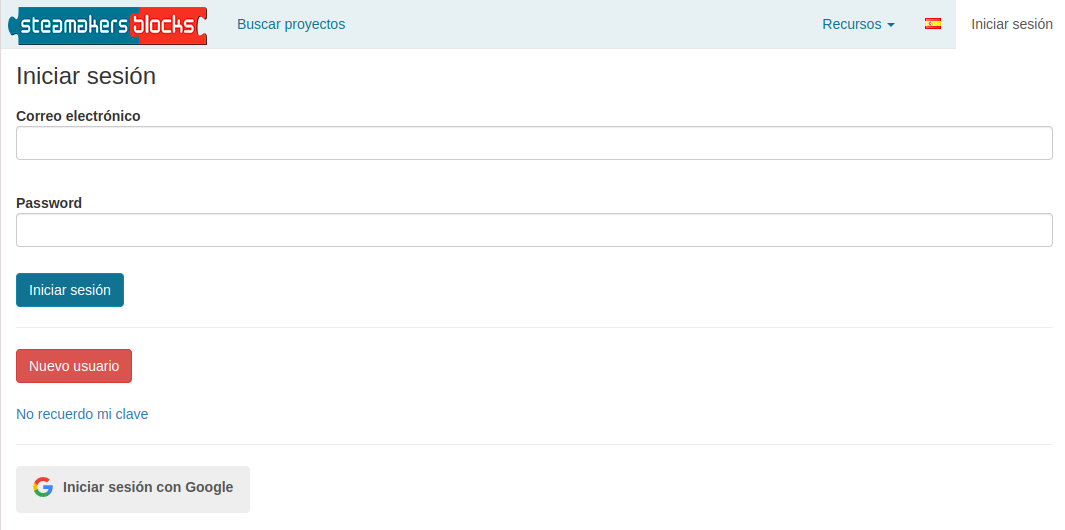The height and width of the screenshot is (530, 1065).
Task: Open the "No recuerdo mi clave" link
Action: coord(82,414)
